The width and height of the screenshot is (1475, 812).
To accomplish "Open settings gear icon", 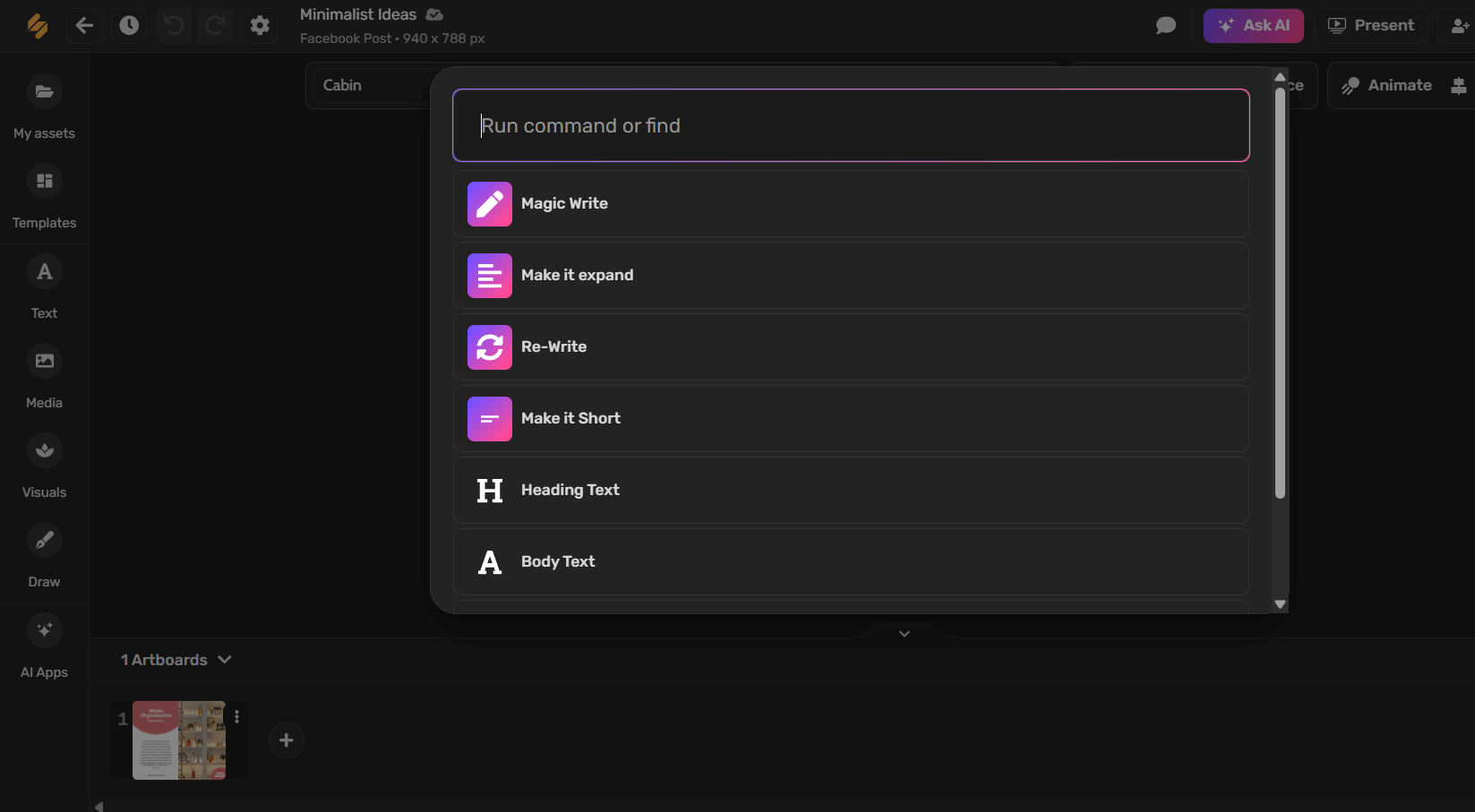I will [260, 25].
